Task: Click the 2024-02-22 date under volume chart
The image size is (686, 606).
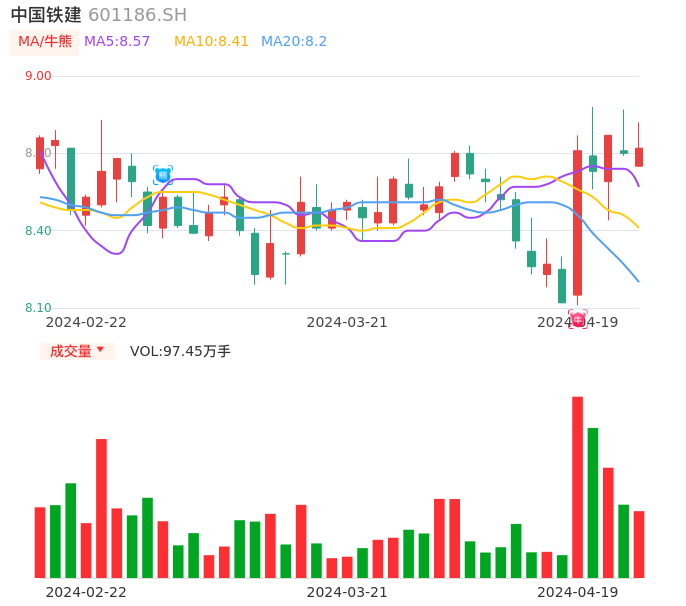Action: coord(86,592)
